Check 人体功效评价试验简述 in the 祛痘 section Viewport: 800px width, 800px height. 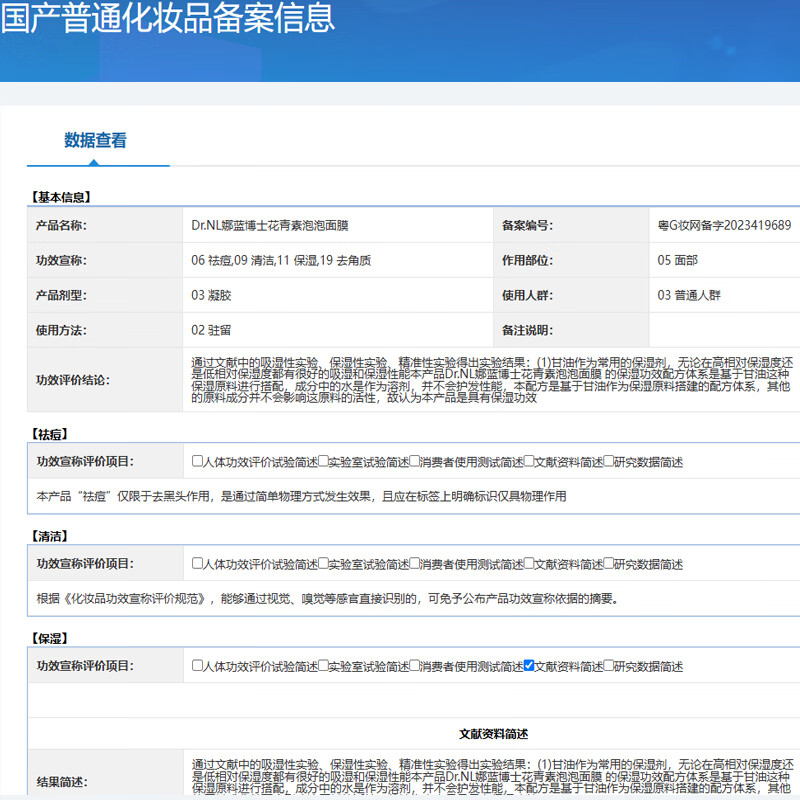point(198,462)
